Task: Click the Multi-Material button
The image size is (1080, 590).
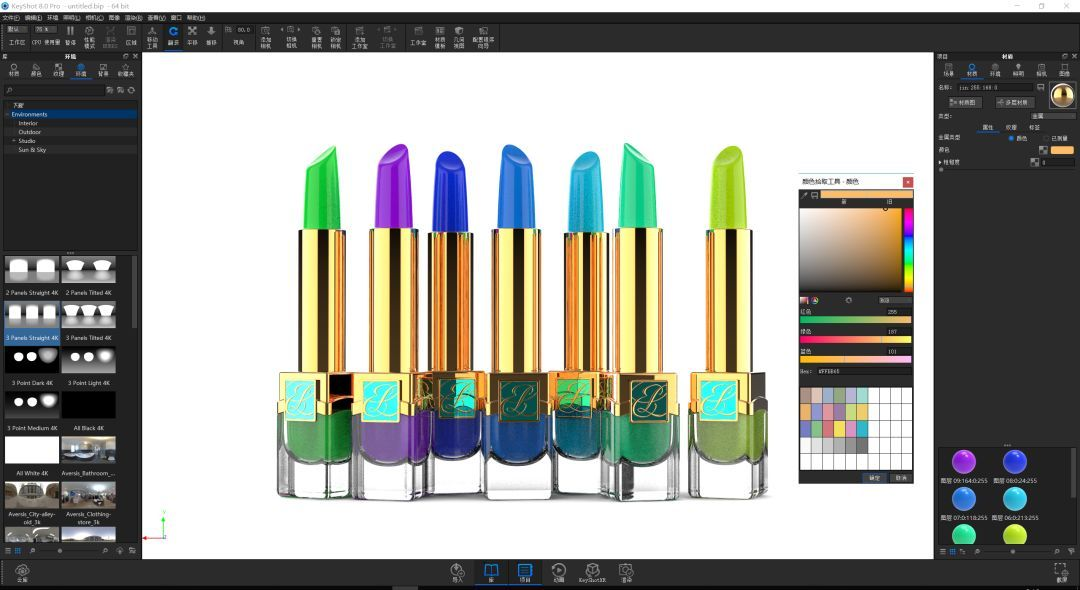Action: click(x=1015, y=102)
